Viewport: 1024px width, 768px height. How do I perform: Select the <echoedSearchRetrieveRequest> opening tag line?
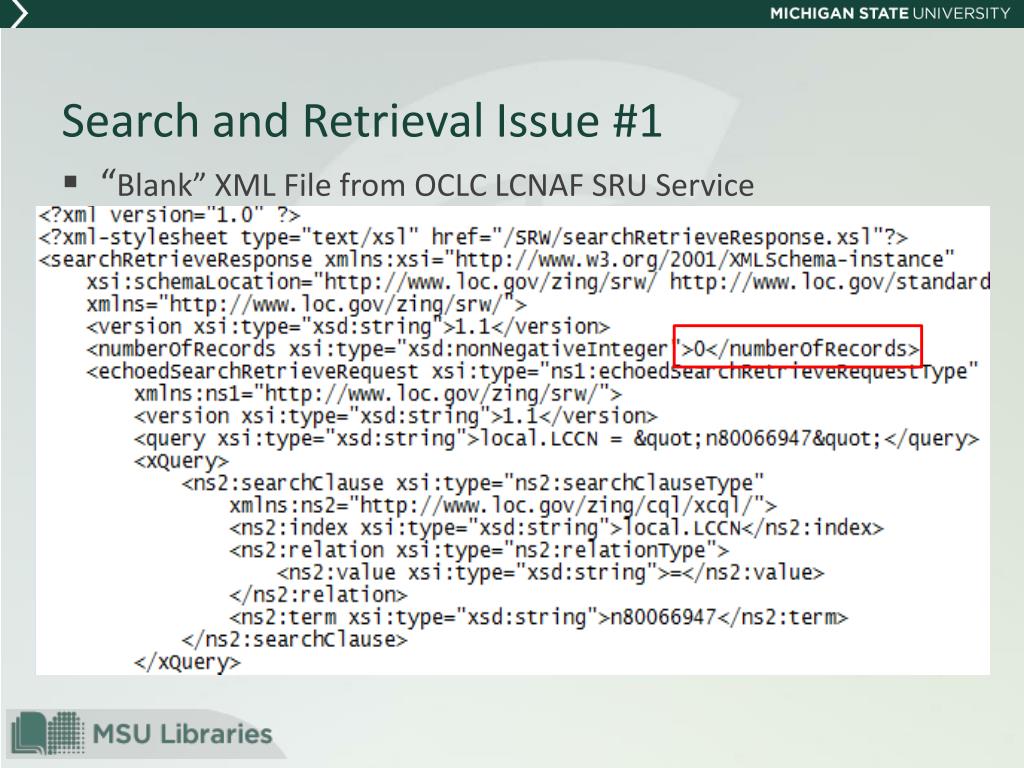pos(532,372)
